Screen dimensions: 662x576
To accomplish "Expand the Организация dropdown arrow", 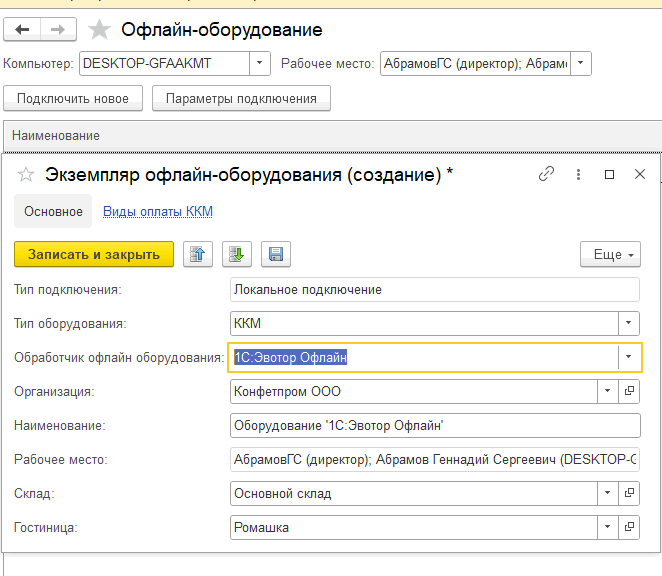I will click(608, 391).
